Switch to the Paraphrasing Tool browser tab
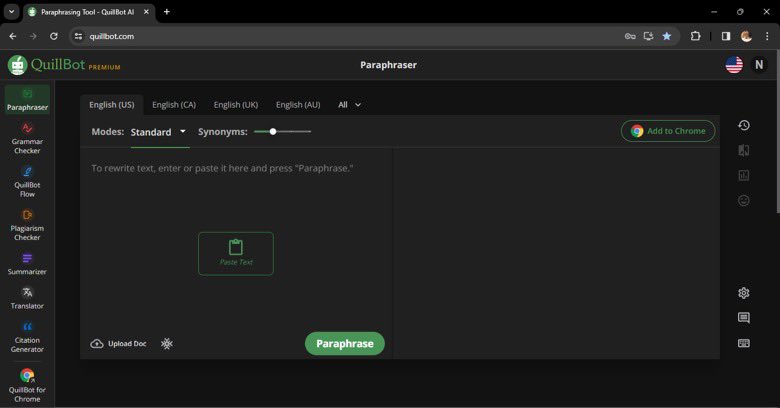Image resolution: width=780 pixels, height=408 pixels. pyautogui.click(x=88, y=12)
